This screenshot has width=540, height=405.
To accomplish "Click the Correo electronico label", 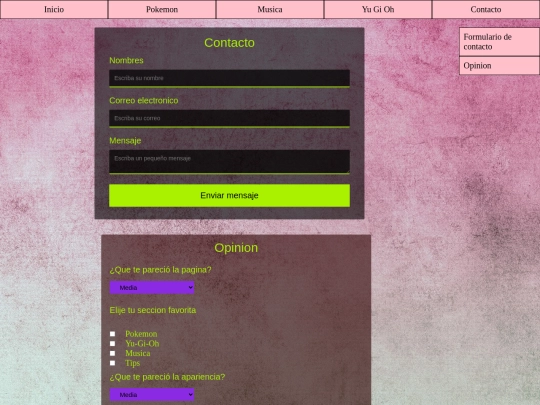I will click(144, 100).
